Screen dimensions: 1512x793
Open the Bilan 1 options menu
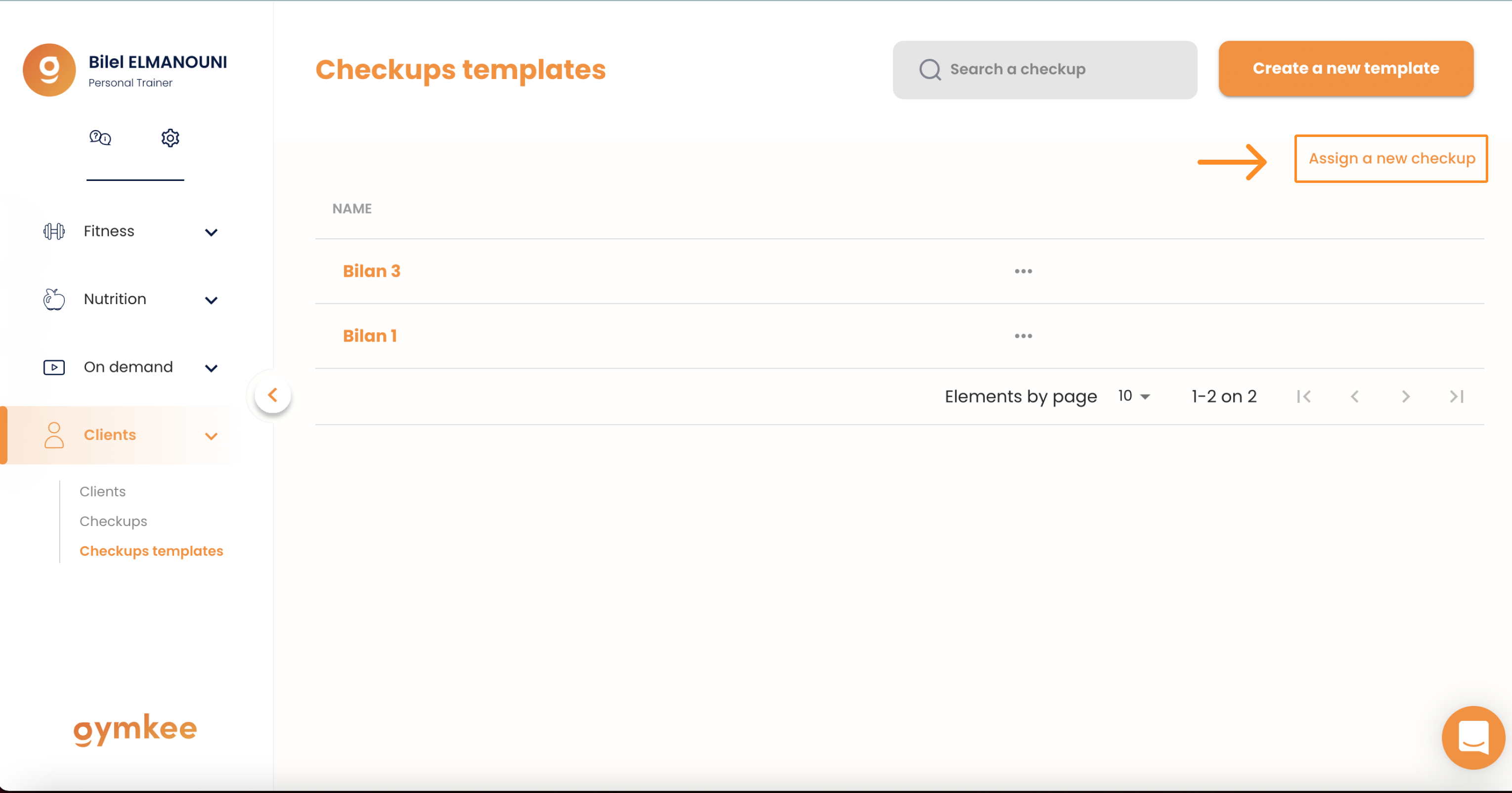tap(1023, 336)
